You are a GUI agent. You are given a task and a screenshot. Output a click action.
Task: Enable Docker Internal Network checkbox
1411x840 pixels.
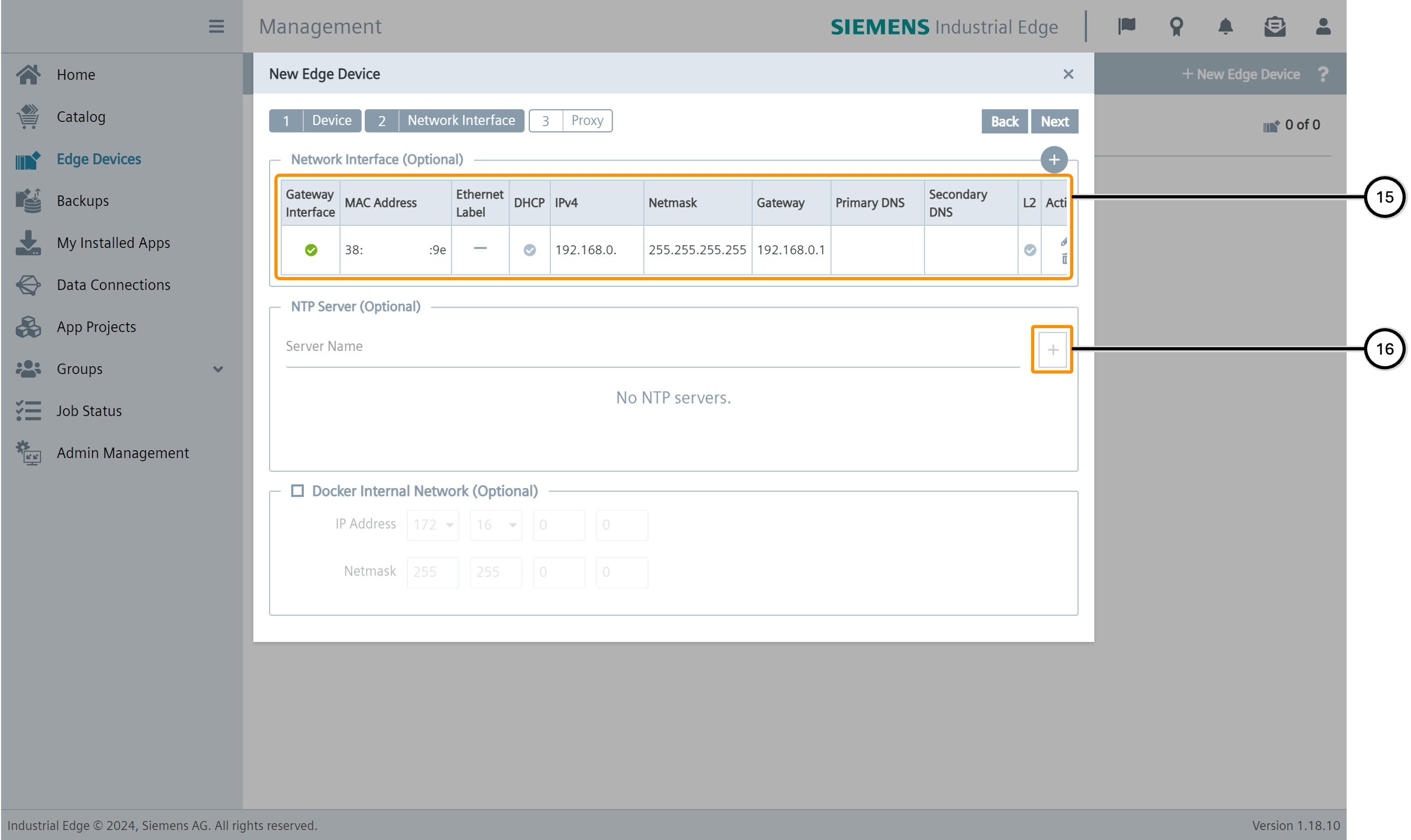[x=297, y=491]
